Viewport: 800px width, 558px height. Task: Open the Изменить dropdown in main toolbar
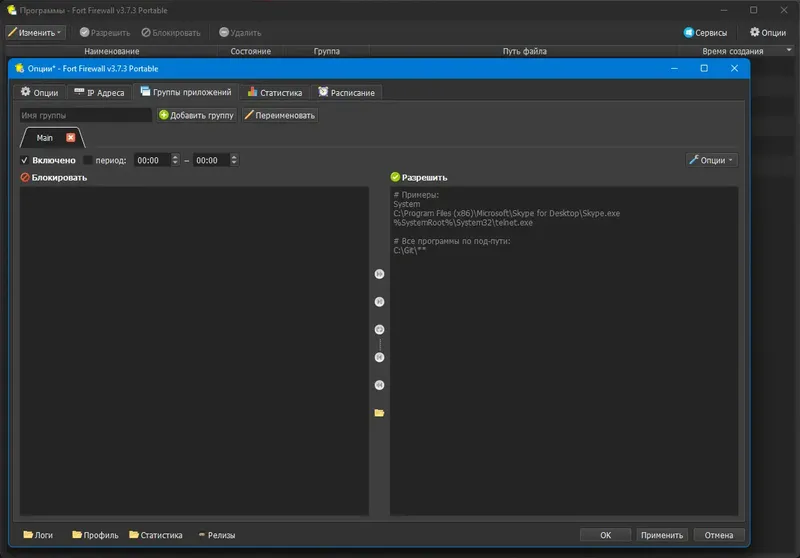point(35,32)
